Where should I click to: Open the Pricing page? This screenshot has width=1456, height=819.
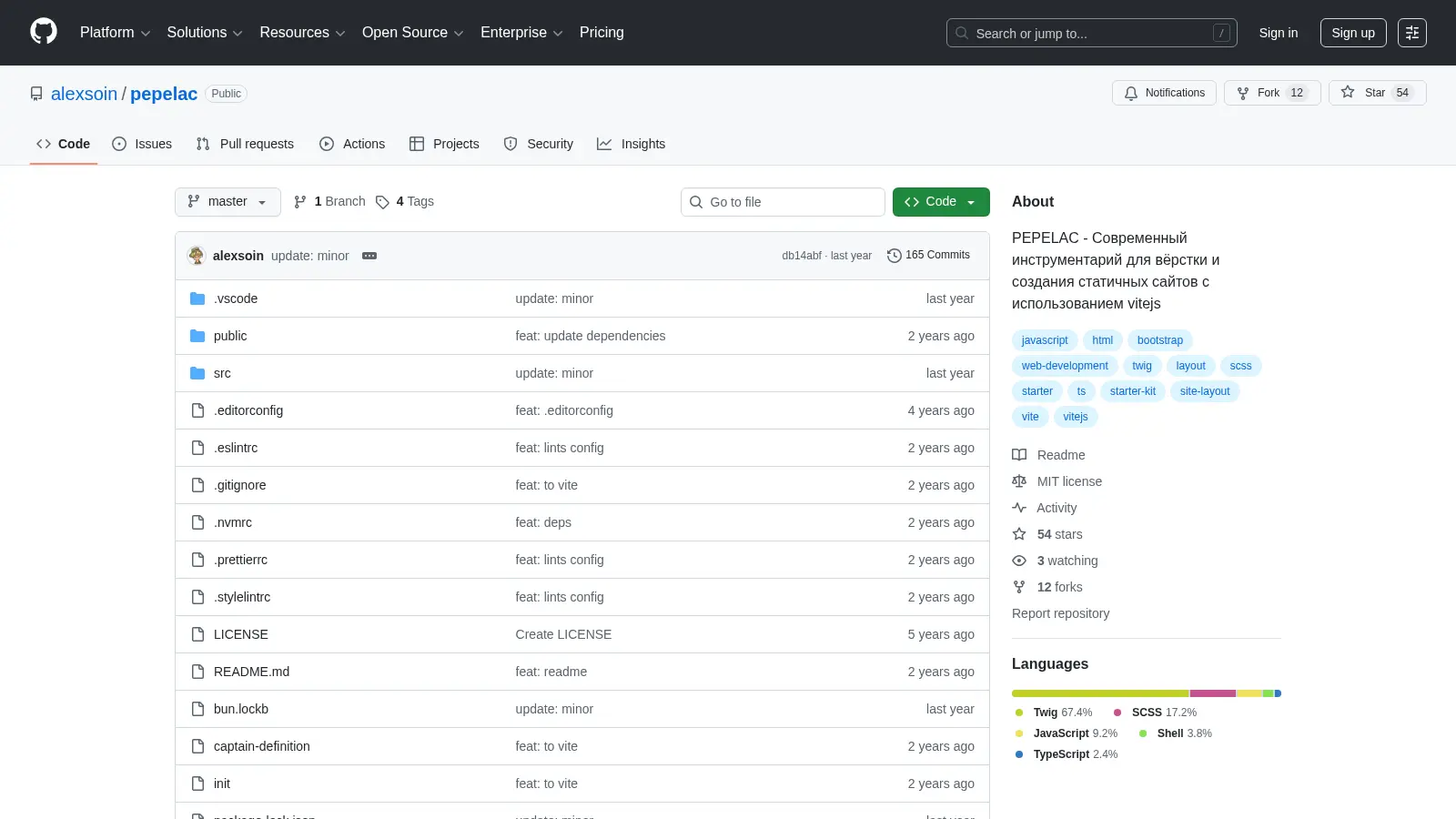click(602, 33)
